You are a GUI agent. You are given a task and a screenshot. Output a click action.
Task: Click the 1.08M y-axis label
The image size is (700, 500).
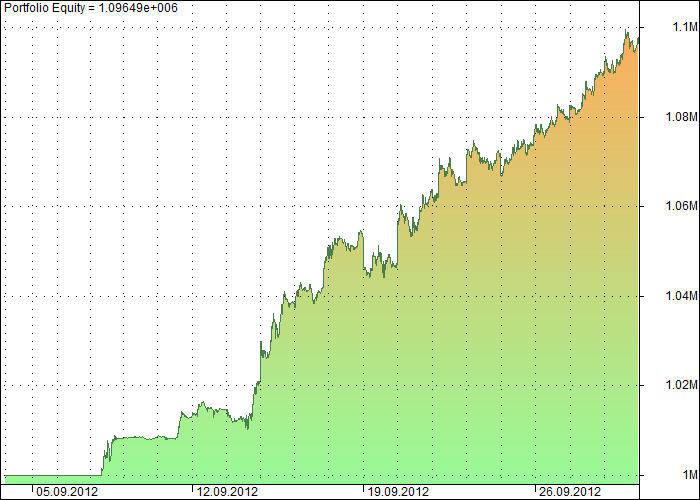click(681, 117)
